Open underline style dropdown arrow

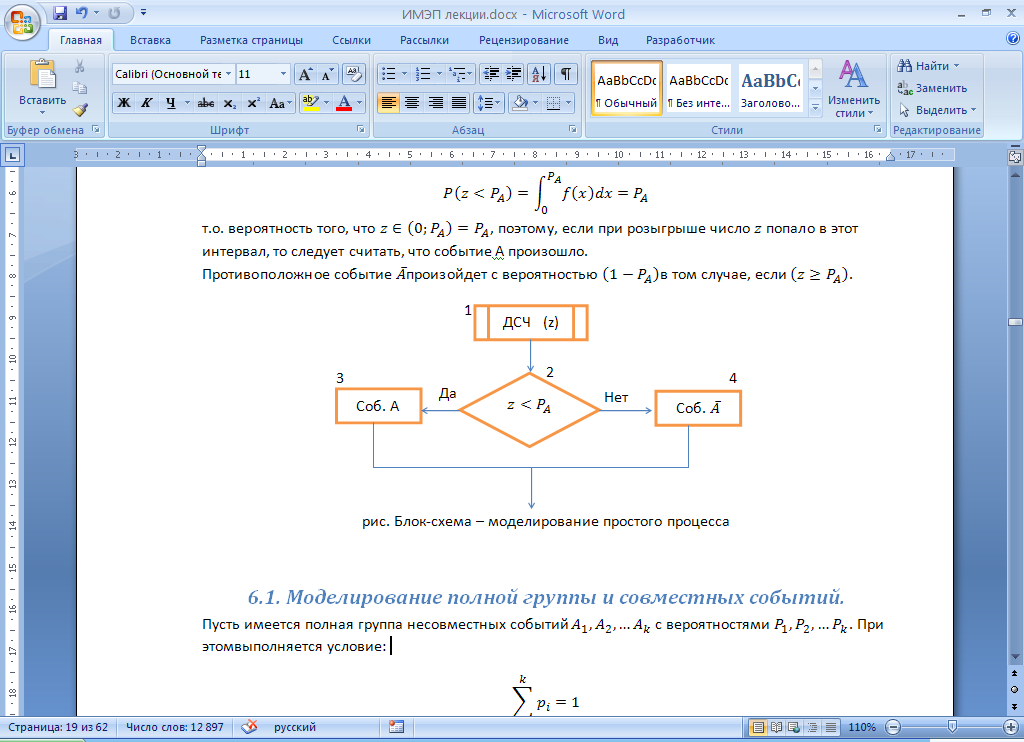[x=187, y=103]
